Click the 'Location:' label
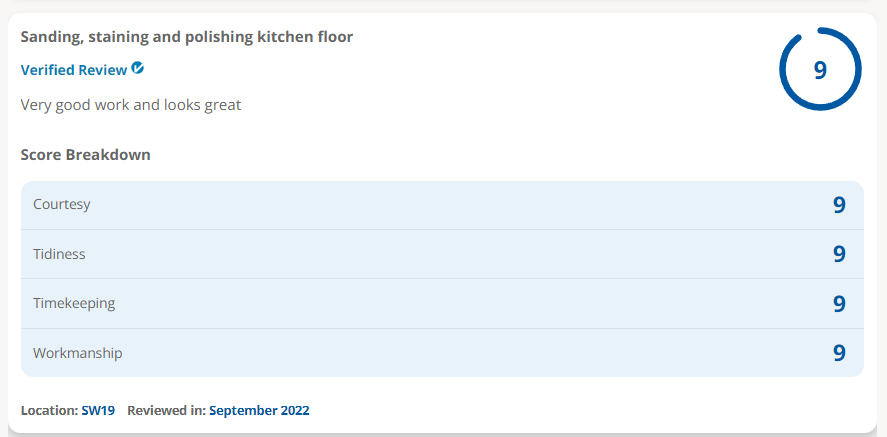This screenshot has width=887, height=437. click(x=50, y=410)
